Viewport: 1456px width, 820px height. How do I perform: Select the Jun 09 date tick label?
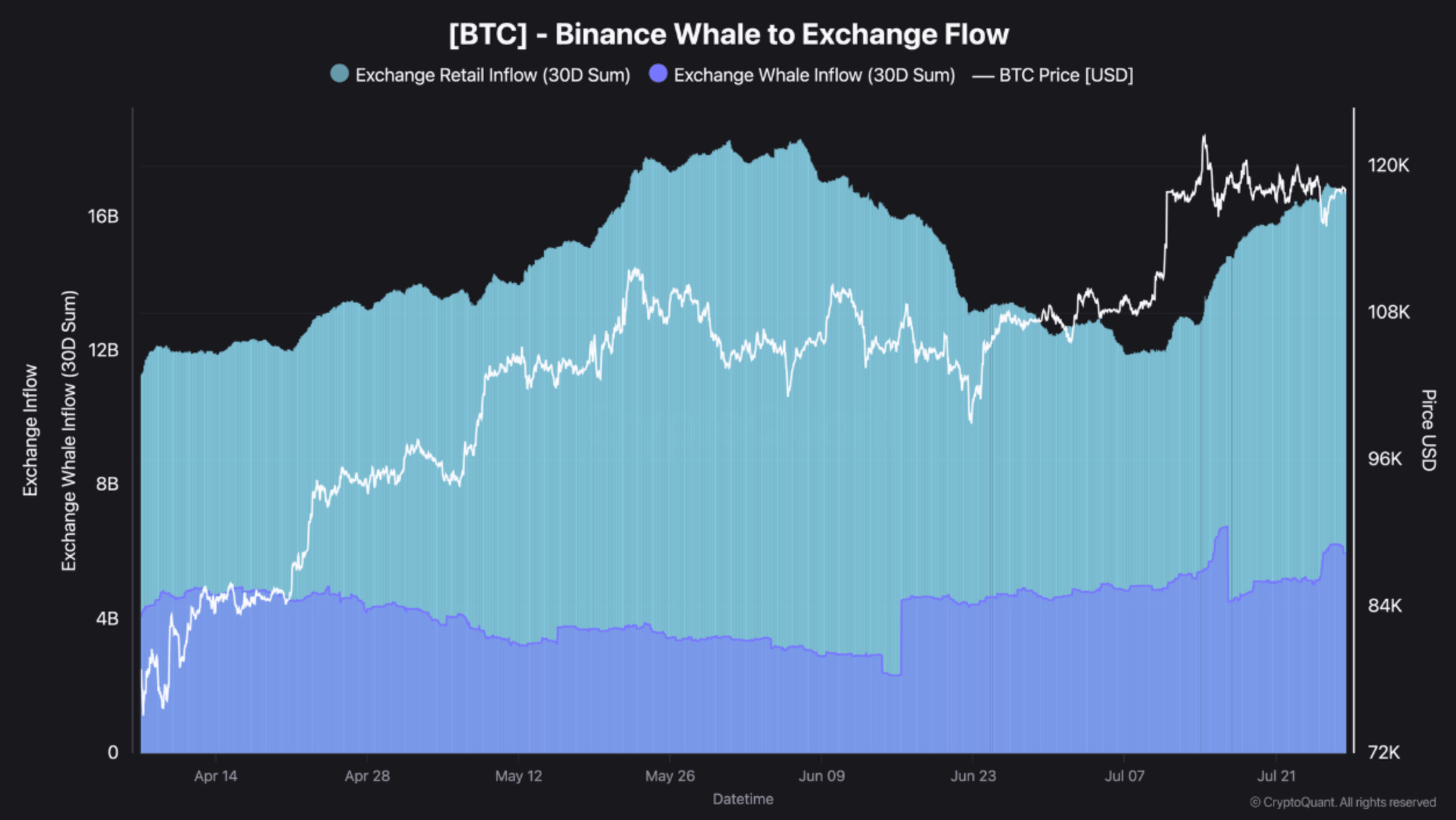(x=821, y=776)
